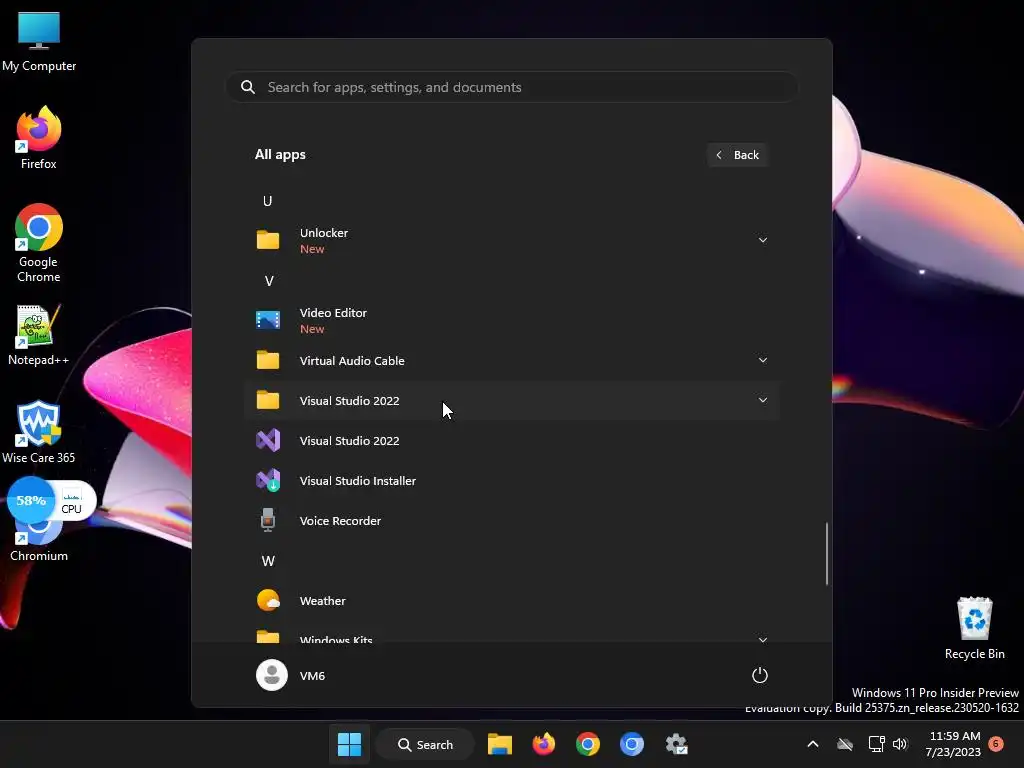This screenshot has height=768, width=1024.
Task: Open network status tray icon
Action: point(876,744)
